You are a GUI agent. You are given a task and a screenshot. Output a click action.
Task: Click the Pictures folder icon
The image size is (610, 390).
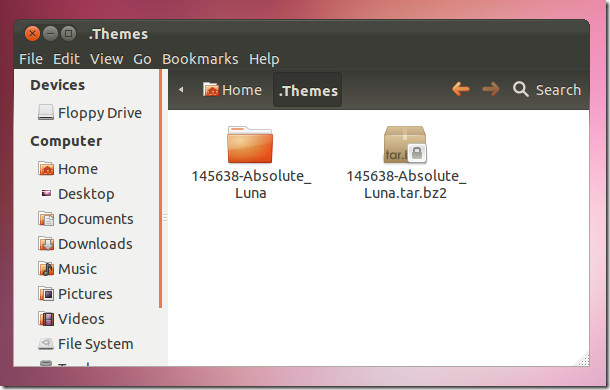click(x=46, y=293)
